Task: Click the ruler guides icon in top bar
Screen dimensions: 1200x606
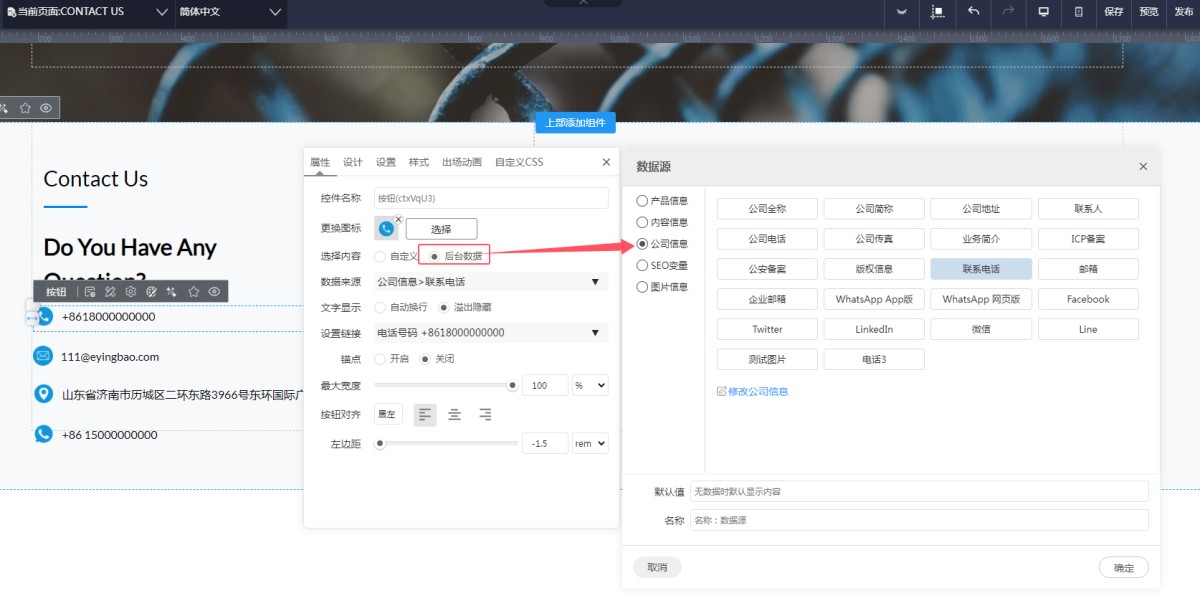Action: click(x=937, y=12)
